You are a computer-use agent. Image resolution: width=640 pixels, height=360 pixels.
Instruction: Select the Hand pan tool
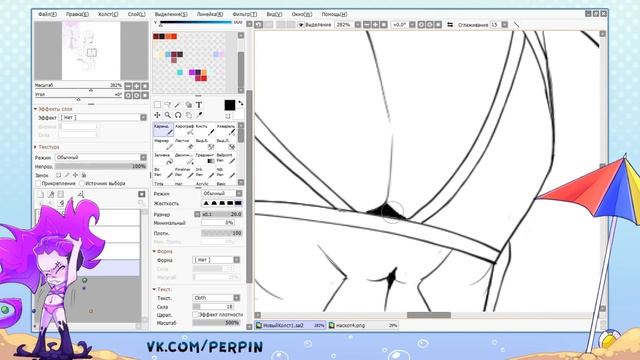click(188, 115)
